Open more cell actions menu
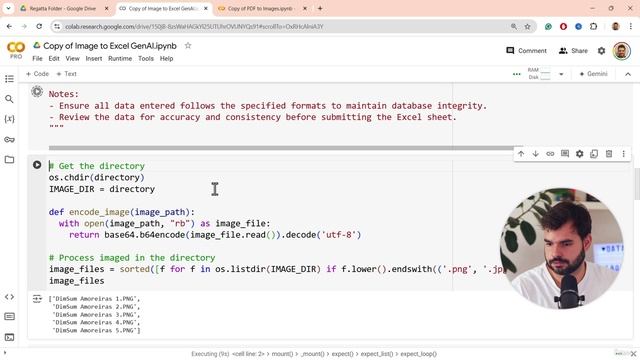 click(623, 154)
